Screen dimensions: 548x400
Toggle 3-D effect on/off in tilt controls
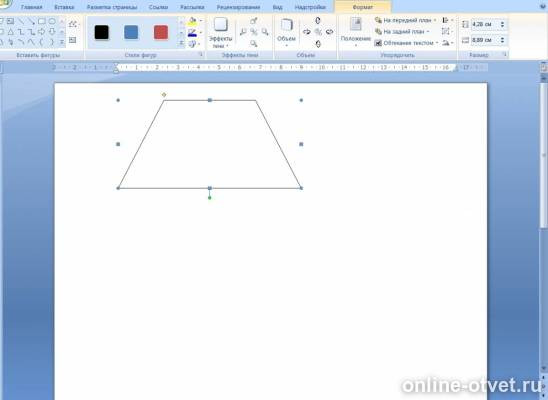pos(318,32)
